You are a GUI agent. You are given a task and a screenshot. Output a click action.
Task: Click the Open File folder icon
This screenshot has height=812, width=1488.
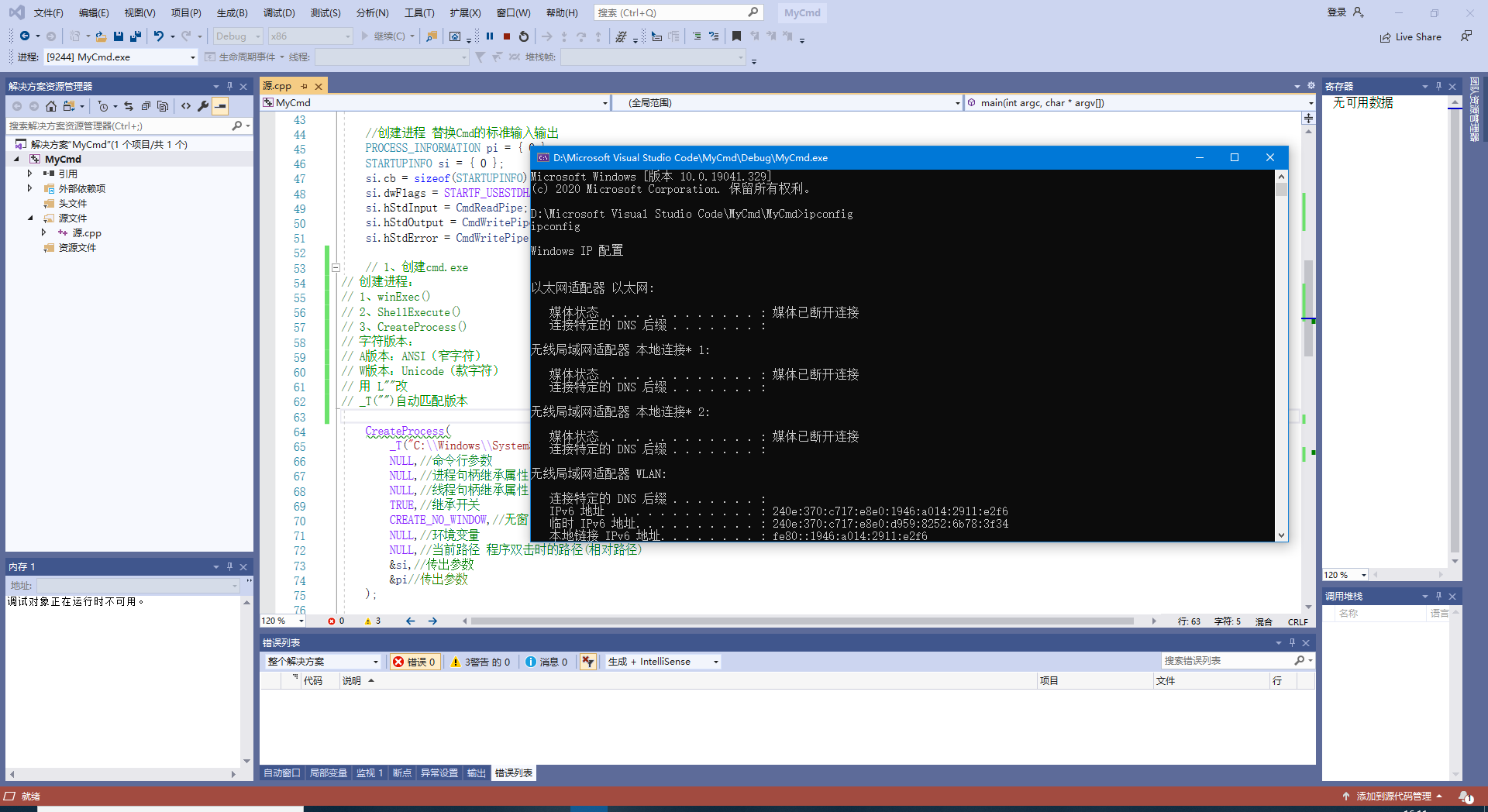coord(101,36)
